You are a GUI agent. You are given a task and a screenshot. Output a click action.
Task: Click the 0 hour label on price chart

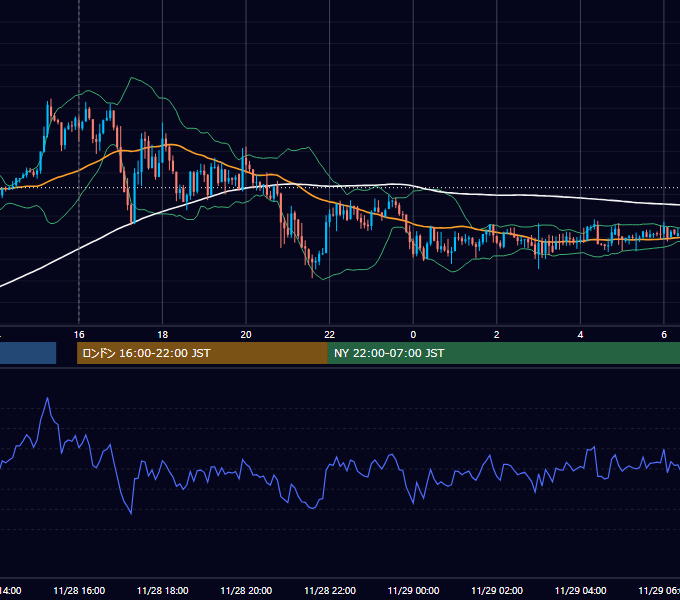coord(413,335)
